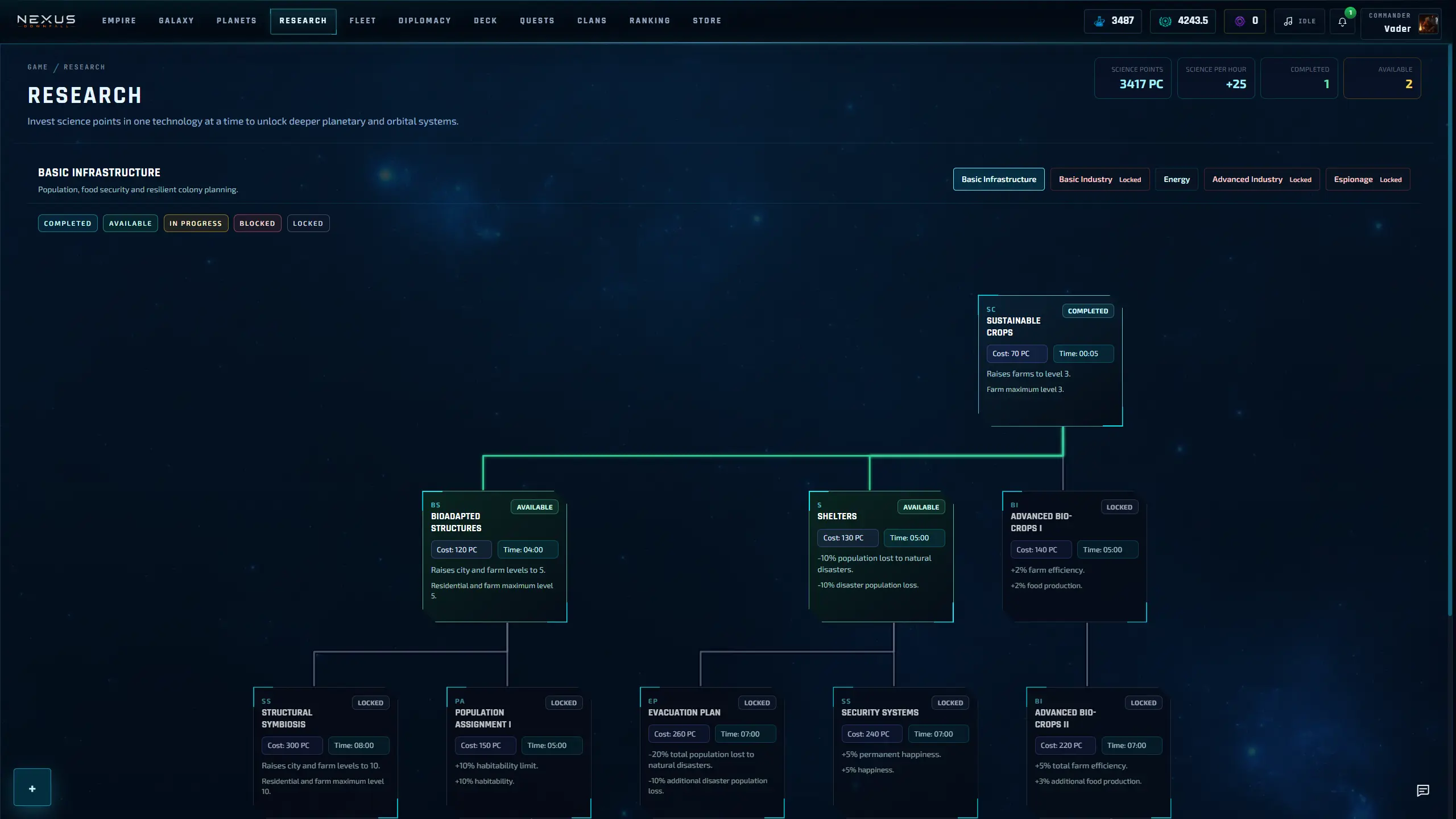Toggle the Available legend filter
This screenshot has width=1456, height=819.
tap(130, 224)
